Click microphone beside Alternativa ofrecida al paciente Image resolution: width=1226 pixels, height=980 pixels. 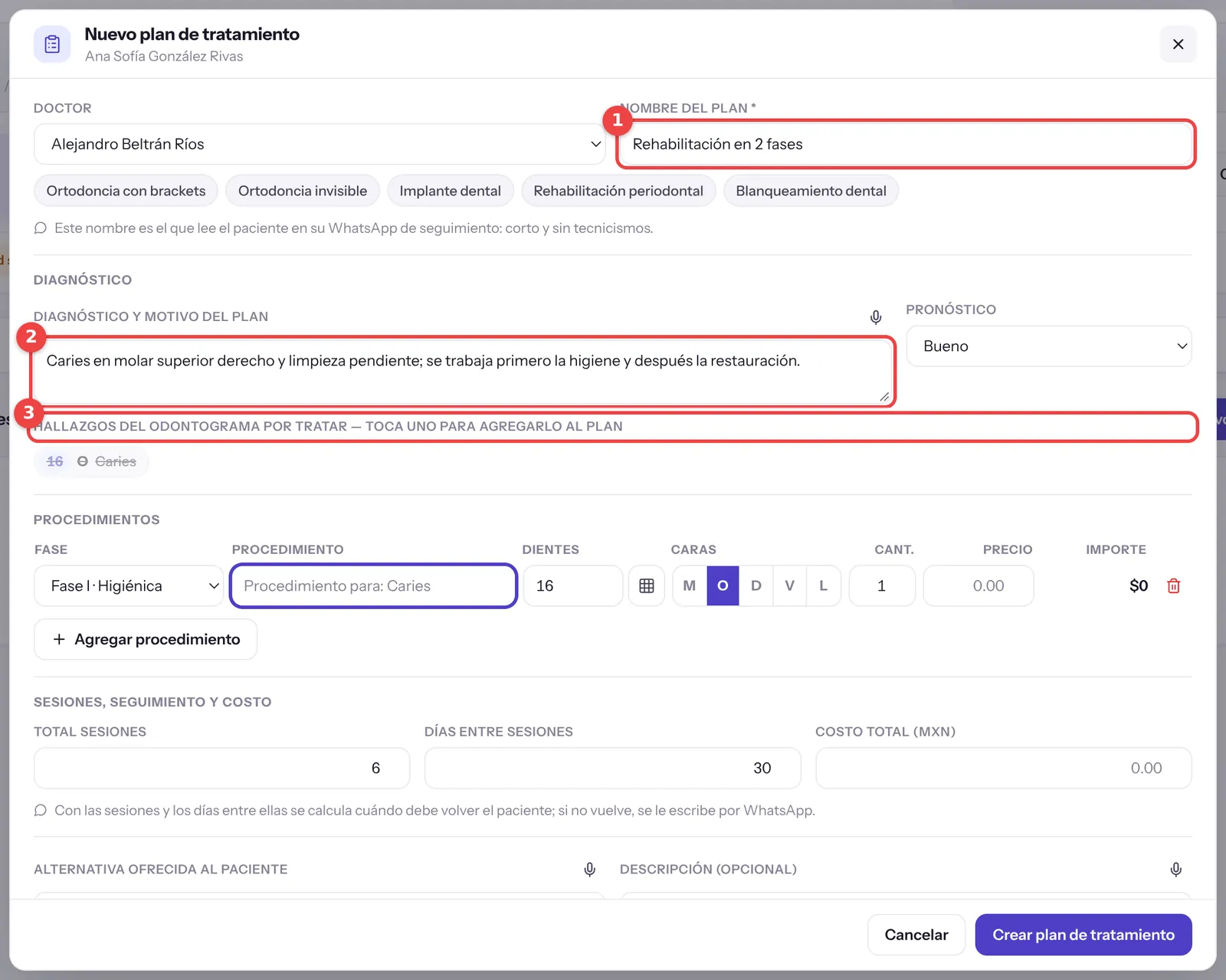(x=590, y=870)
